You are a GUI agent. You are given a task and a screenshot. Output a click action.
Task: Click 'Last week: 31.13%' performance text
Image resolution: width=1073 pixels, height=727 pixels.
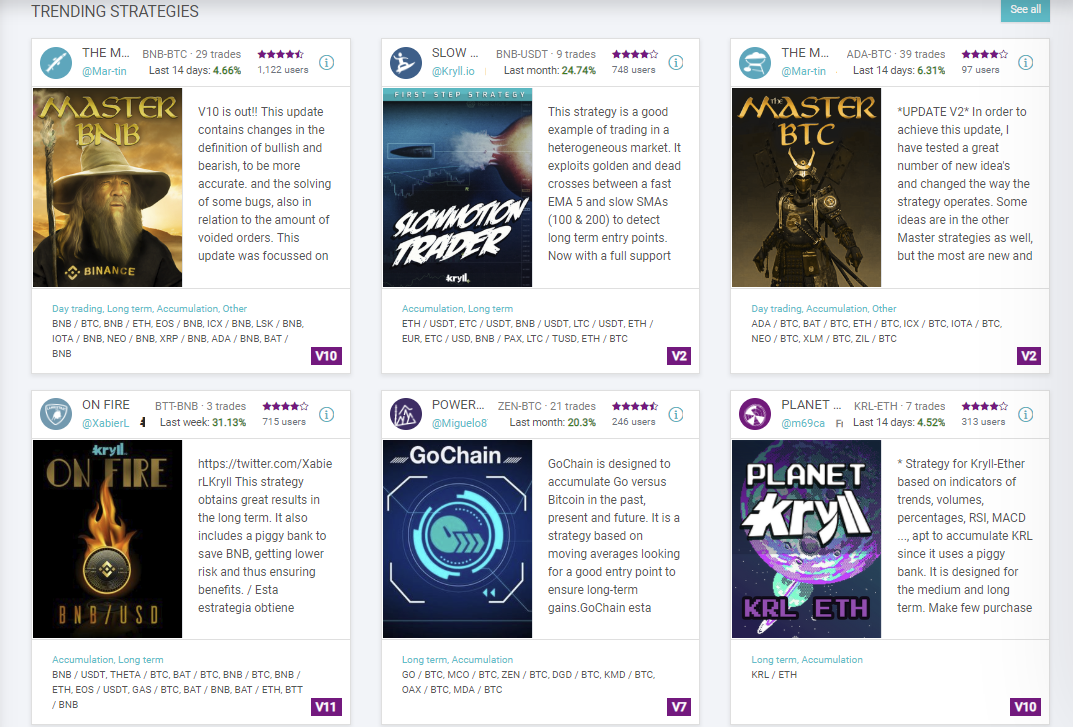coord(203,422)
